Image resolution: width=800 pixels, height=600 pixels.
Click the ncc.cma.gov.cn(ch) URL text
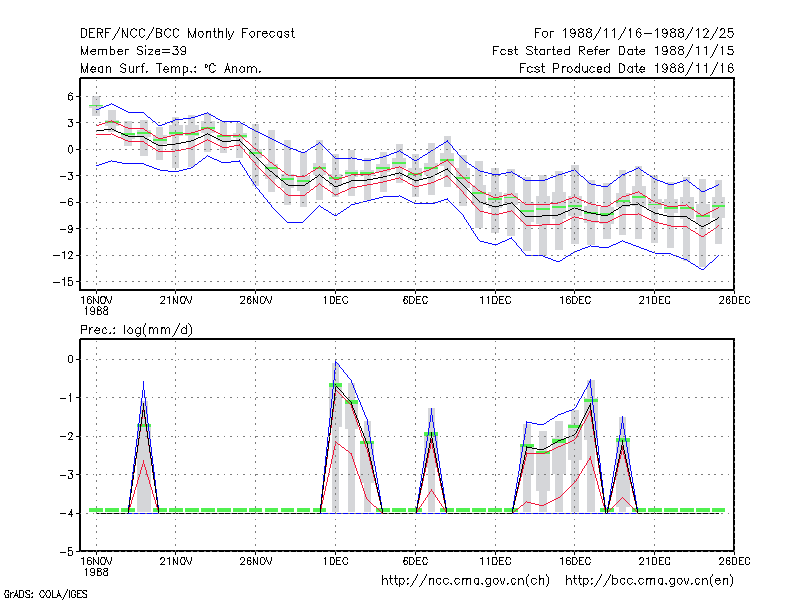(465, 581)
